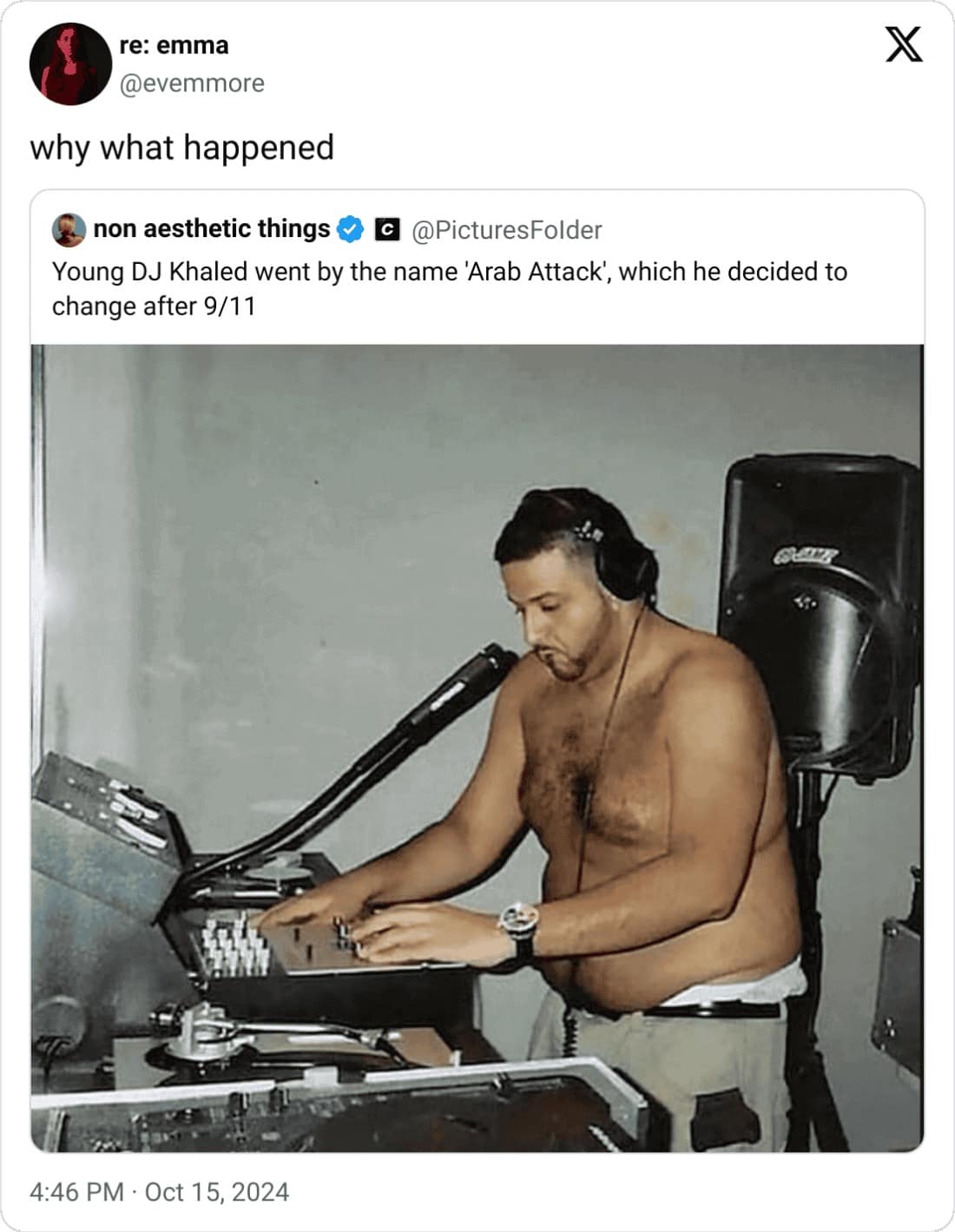955x1232 pixels.
Task: Click the microphone in the photo
Action: [x=473, y=682]
